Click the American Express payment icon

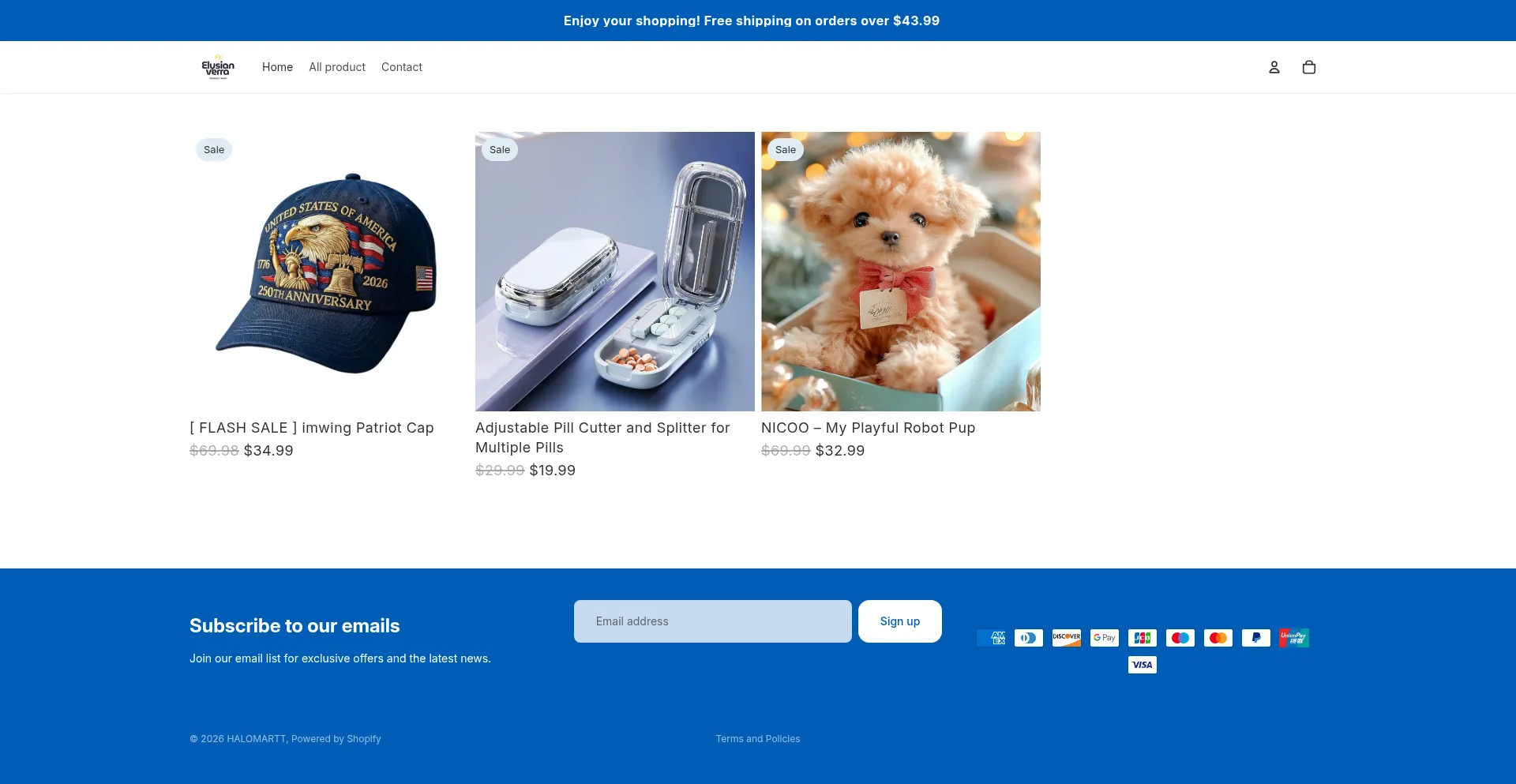click(x=991, y=638)
